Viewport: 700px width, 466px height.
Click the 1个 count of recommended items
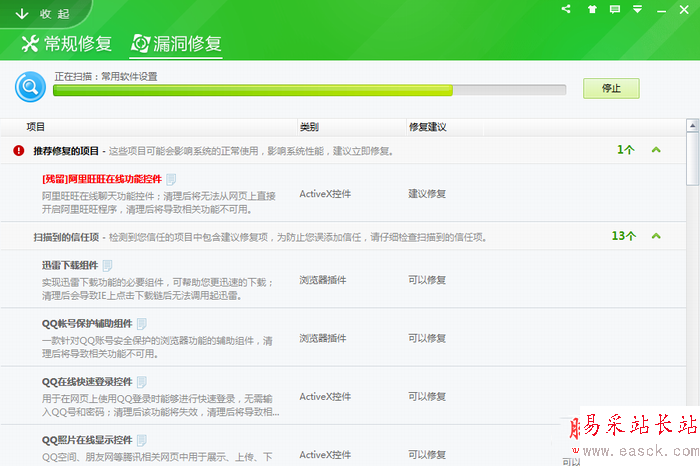[625, 150]
